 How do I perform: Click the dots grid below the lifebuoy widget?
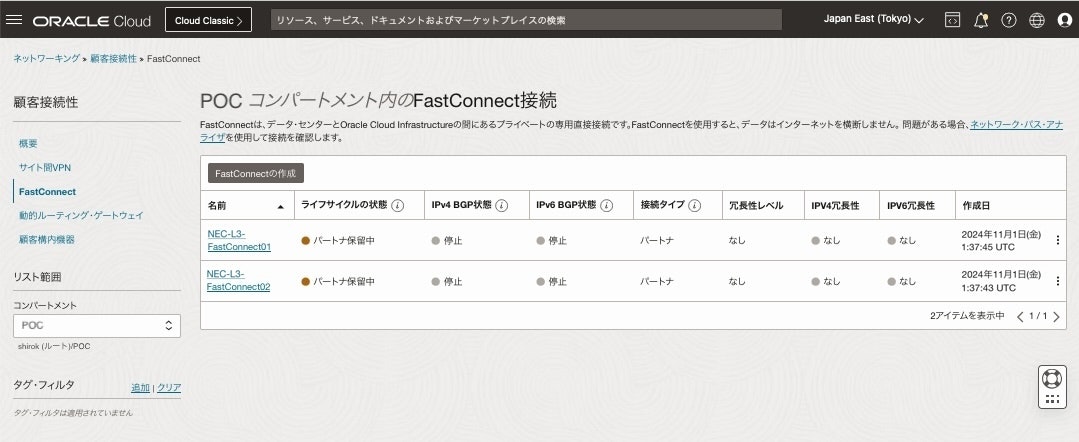pos(1052,399)
